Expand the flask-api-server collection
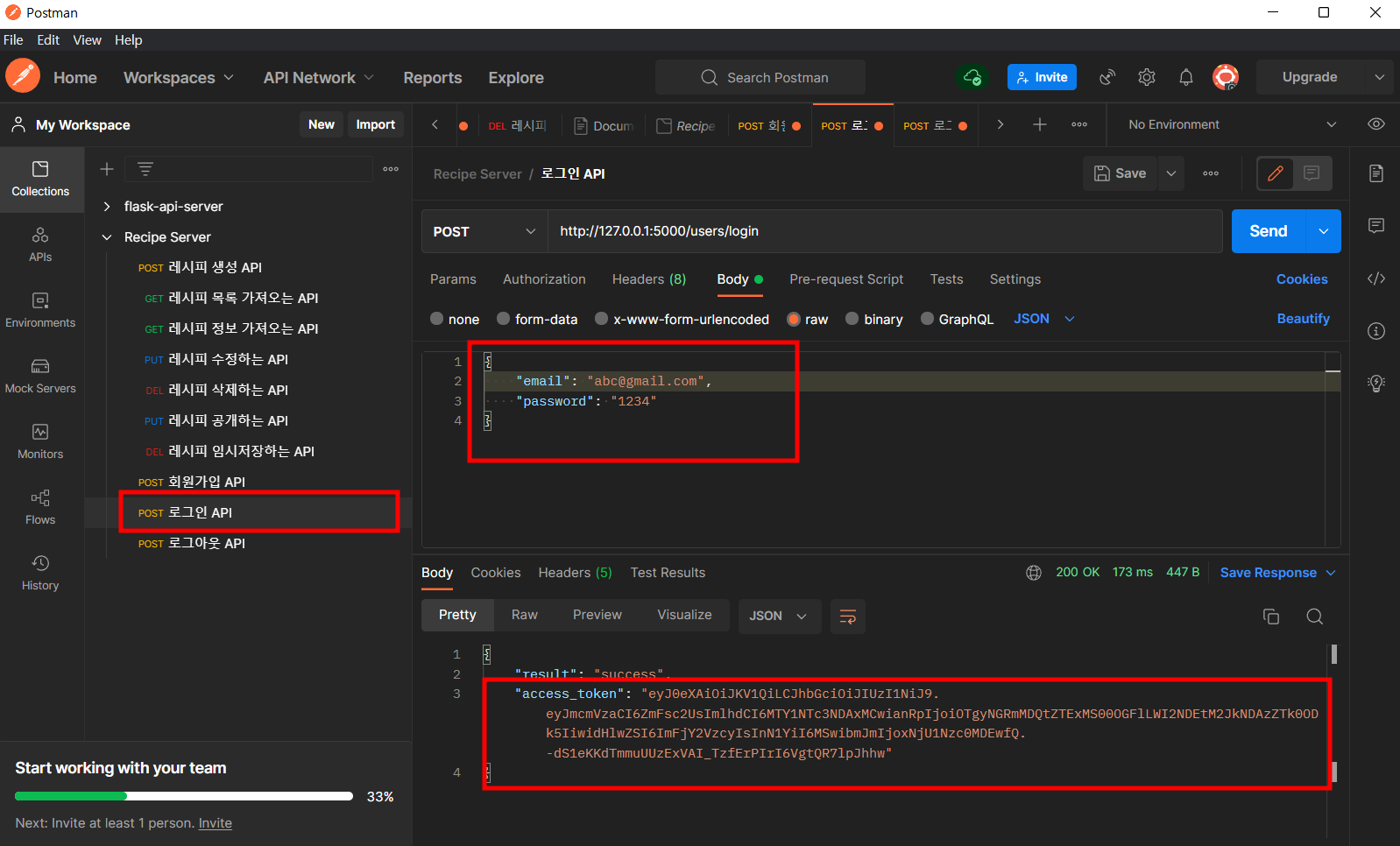This screenshot has width=1400, height=846. click(107, 207)
